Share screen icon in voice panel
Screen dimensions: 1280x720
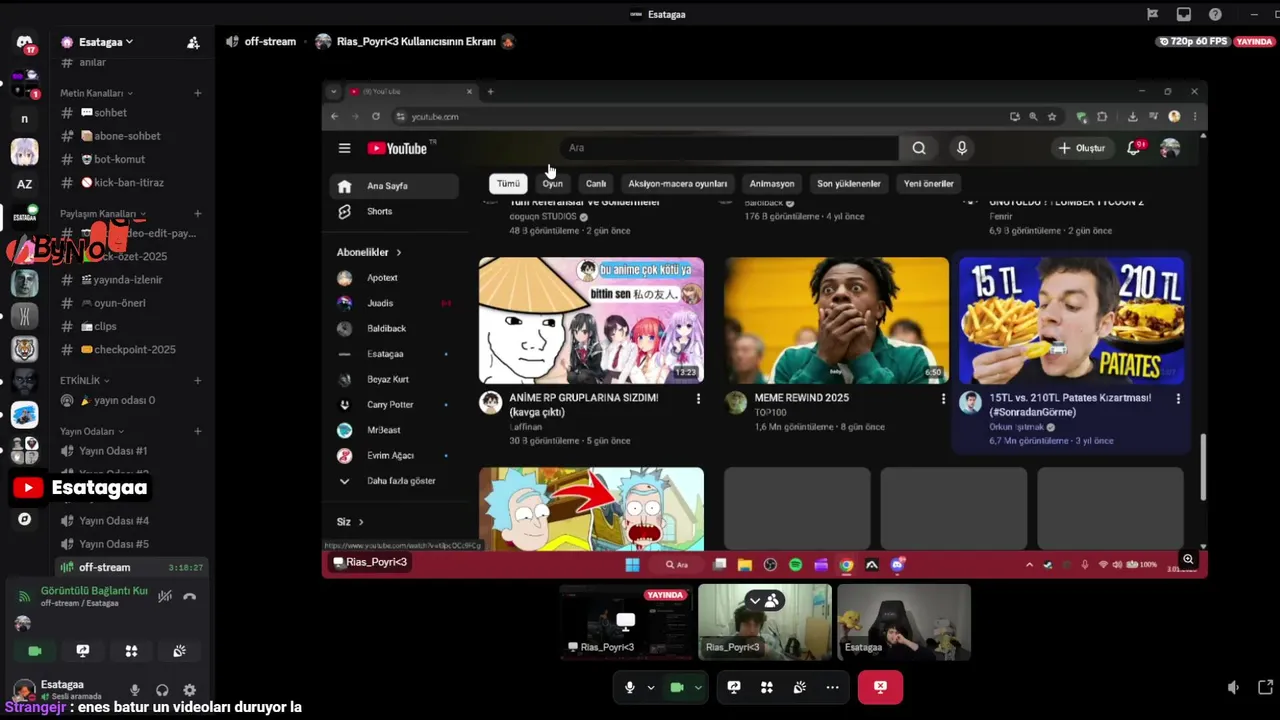pyautogui.click(x=83, y=651)
